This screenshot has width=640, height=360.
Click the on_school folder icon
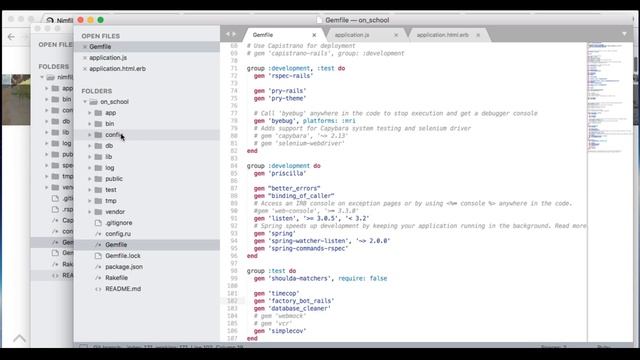[x=93, y=102]
